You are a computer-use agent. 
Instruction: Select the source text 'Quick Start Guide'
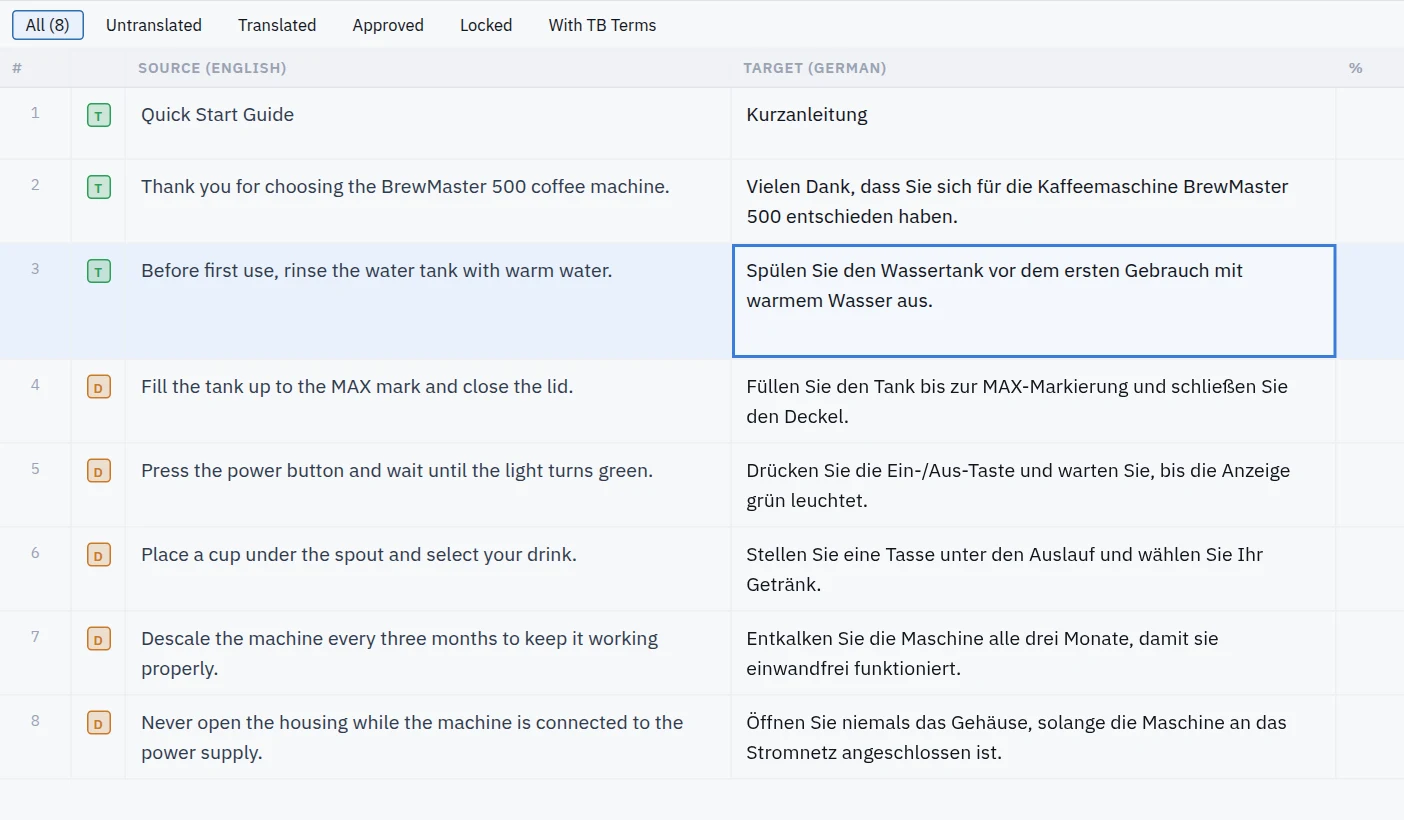point(217,114)
